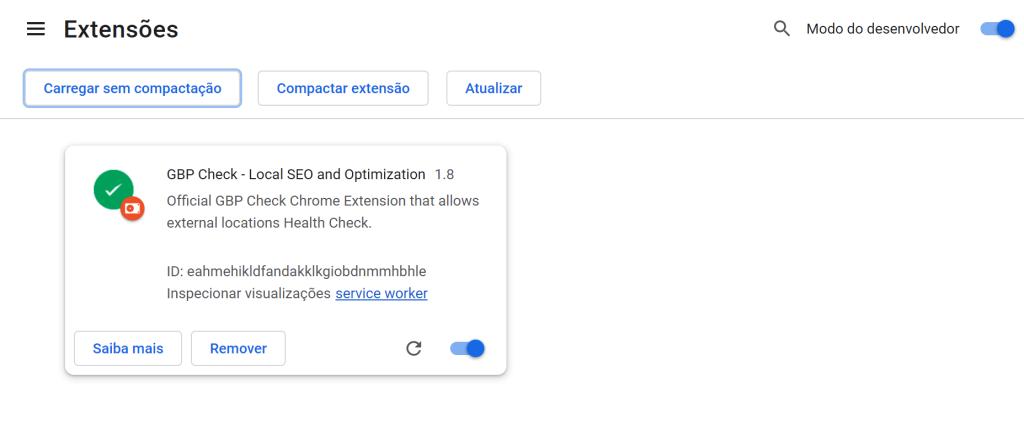Click Carregar sem compactação button
Screen dimensions: 1024x441
coord(133,88)
